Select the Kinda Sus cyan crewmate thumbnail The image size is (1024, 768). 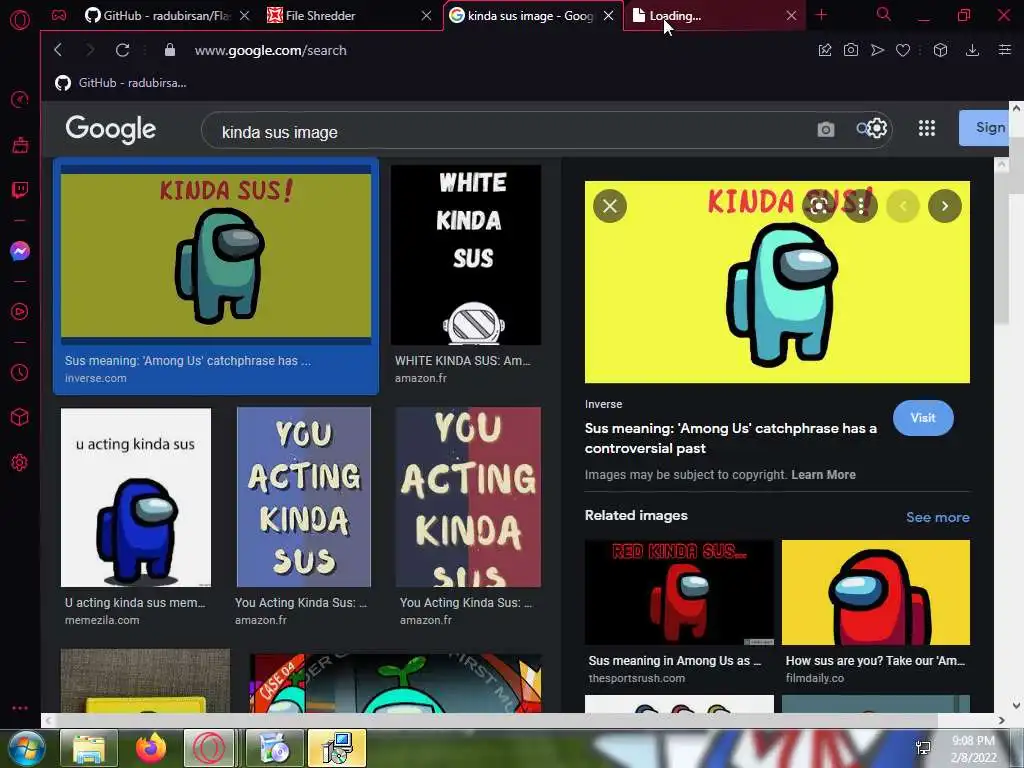[216, 255]
